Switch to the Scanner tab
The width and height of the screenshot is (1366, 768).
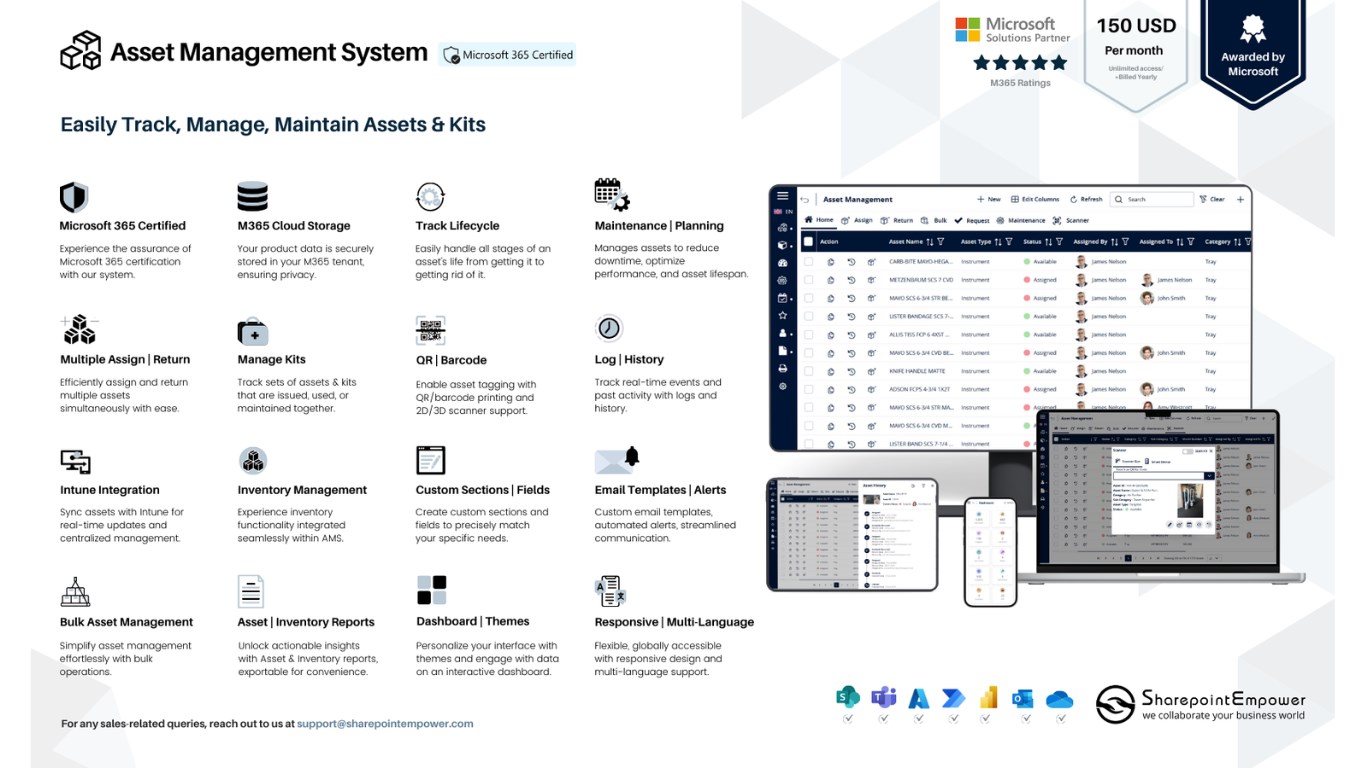pyautogui.click(x=1071, y=220)
